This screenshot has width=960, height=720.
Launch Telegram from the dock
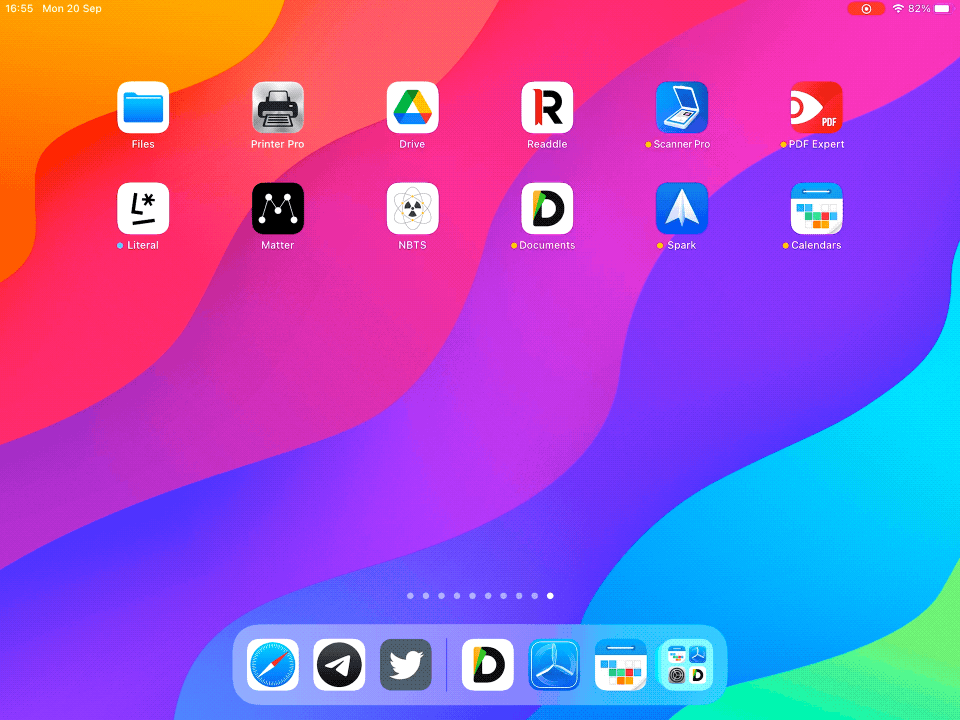tap(339, 665)
